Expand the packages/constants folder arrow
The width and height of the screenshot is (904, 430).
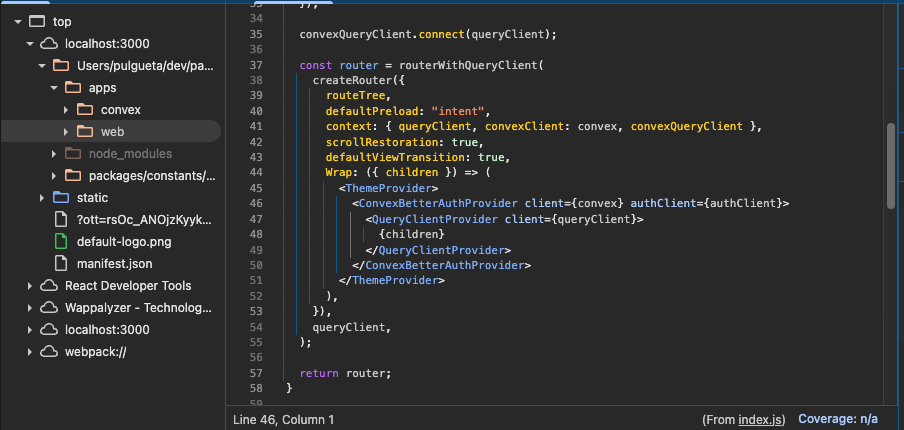[54, 176]
